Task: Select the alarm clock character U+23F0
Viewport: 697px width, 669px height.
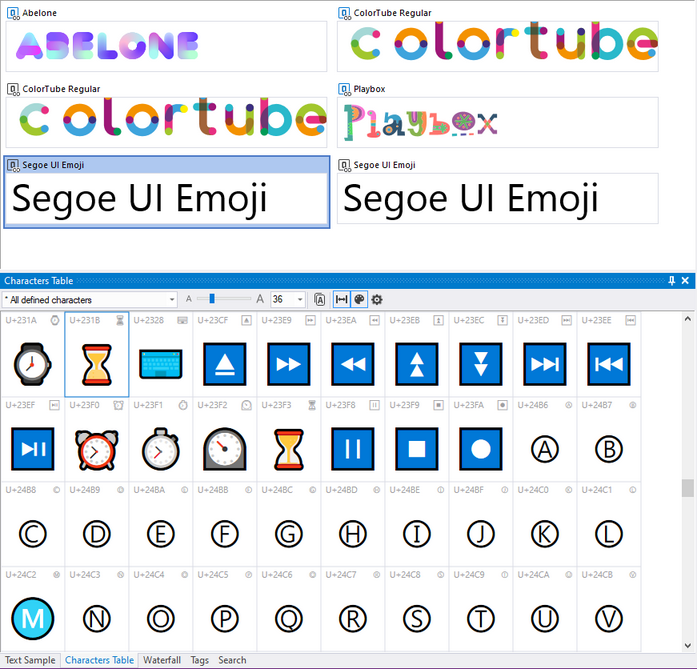Action: coord(96,439)
